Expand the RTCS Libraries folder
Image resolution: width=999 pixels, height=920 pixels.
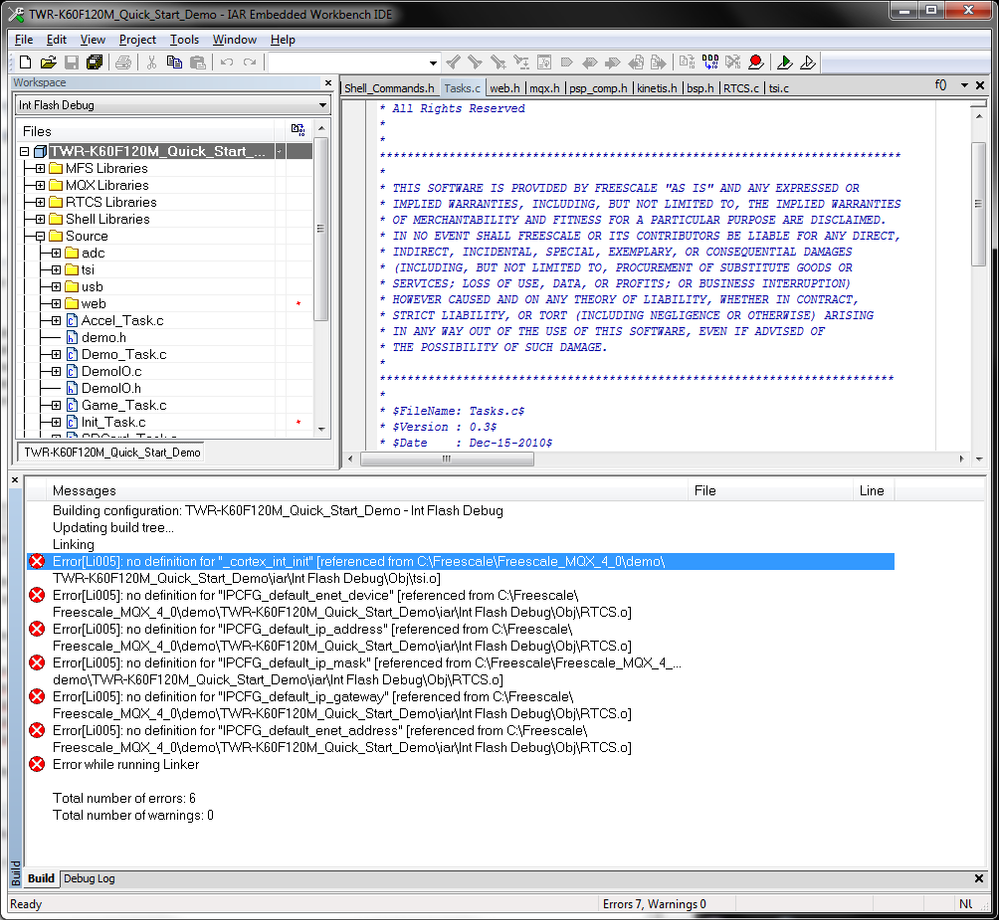coord(40,202)
